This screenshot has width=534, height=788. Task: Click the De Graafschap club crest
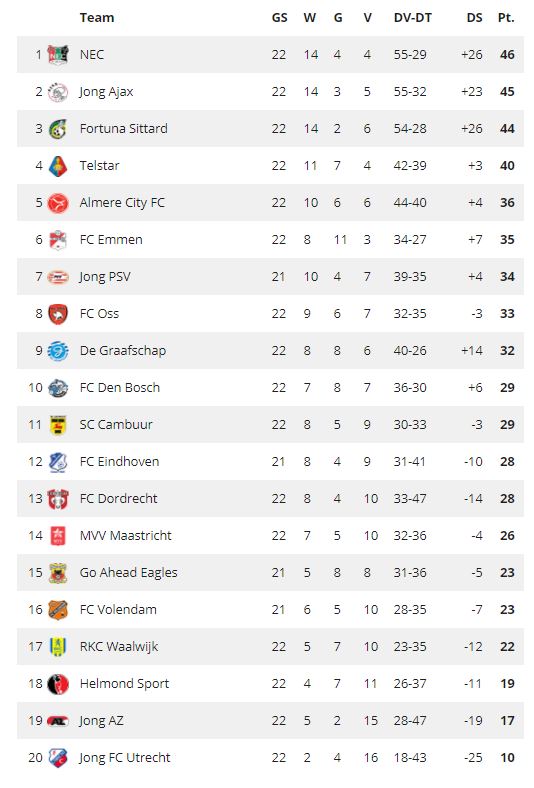point(58,350)
